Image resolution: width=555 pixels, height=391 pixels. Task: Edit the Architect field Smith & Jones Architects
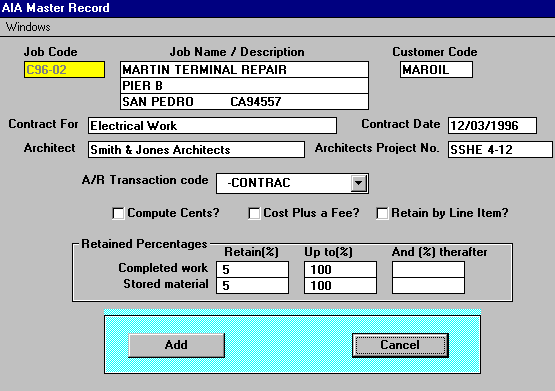[x=196, y=149]
